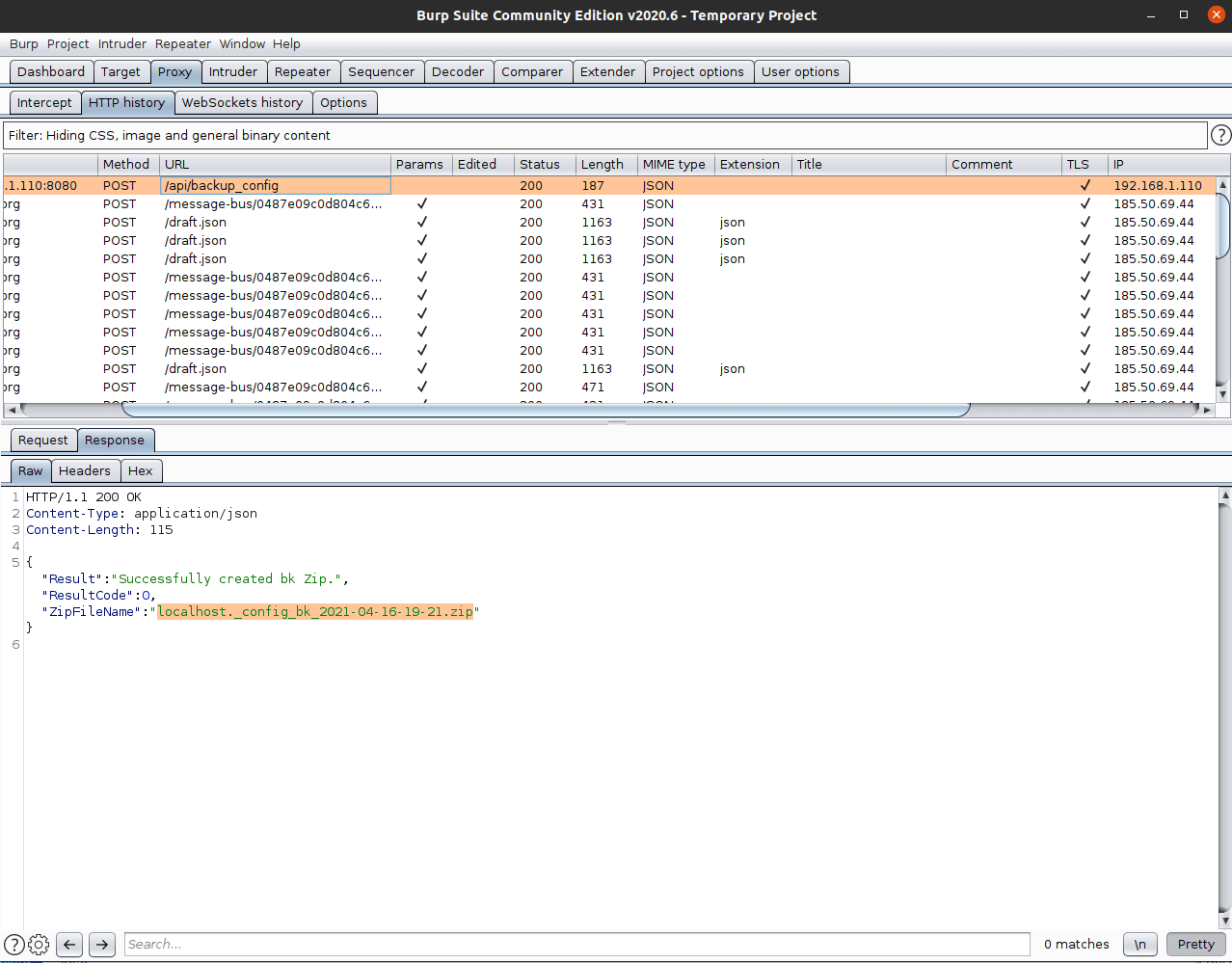Open the Intruder menu in menu bar
Viewport: 1232px width, 963px height.
pyautogui.click(x=122, y=44)
